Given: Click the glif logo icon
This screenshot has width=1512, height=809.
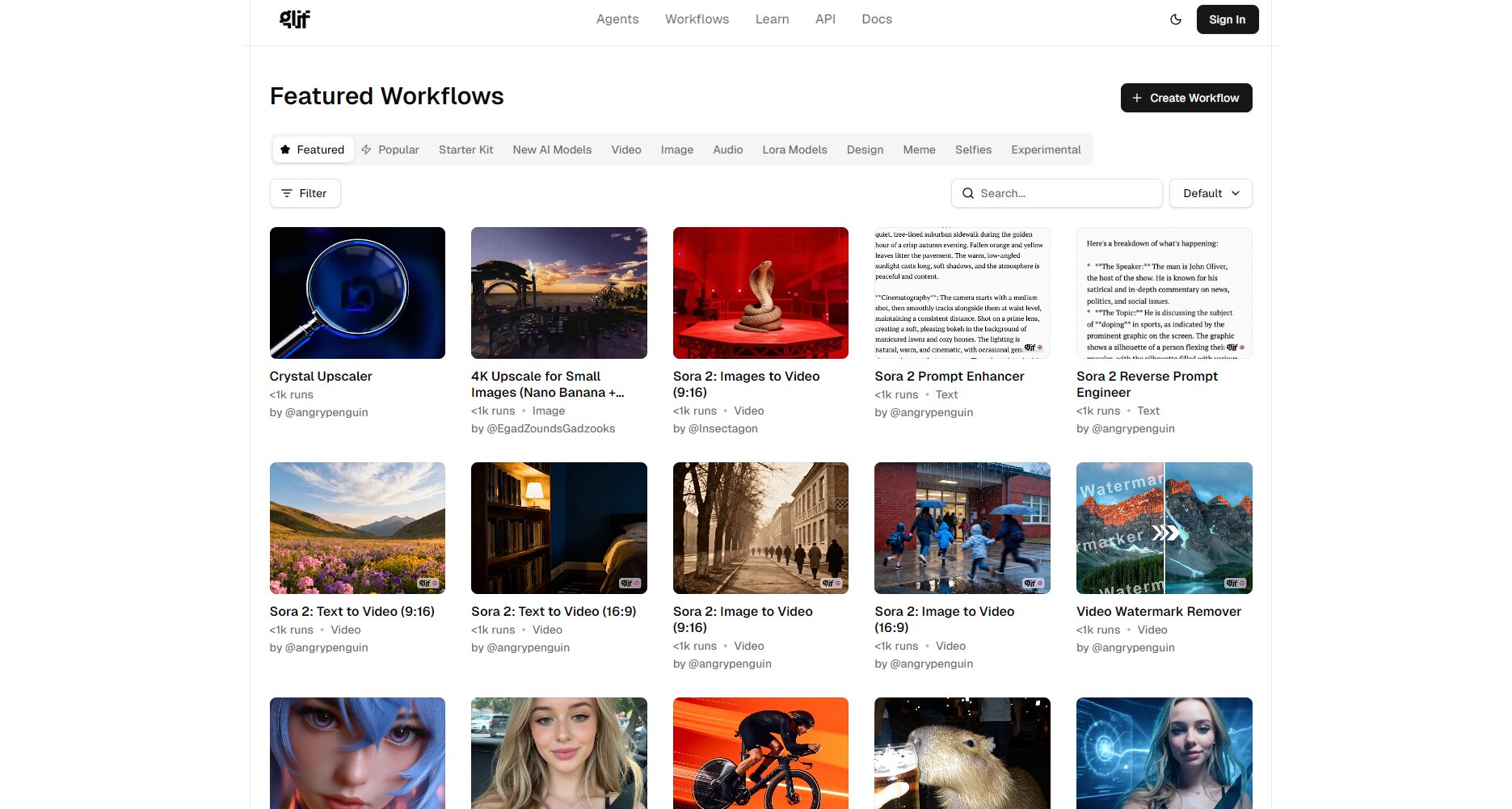Looking at the screenshot, I should tap(294, 19).
